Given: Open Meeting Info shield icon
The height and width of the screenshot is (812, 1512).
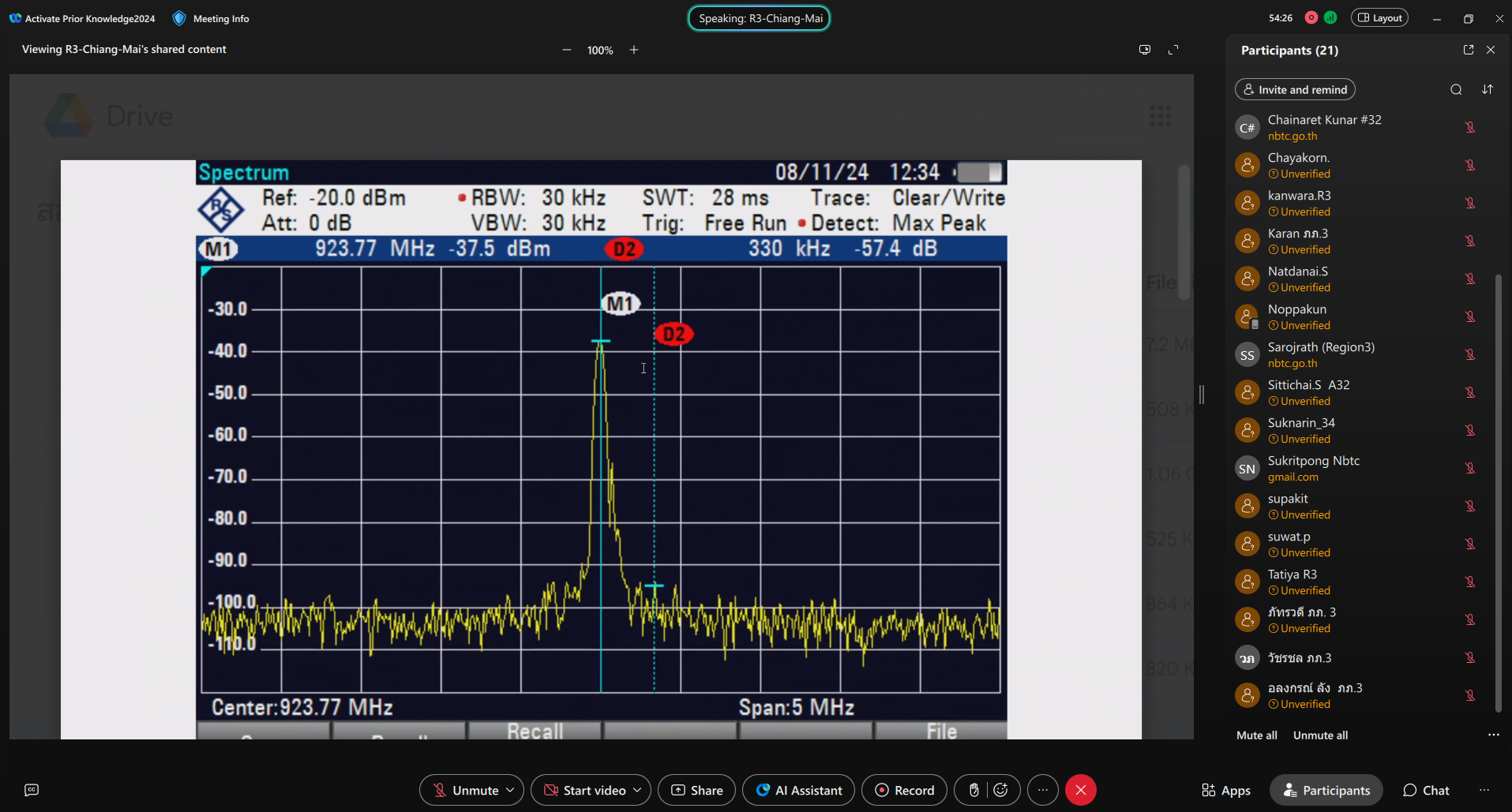Looking at the screenshot, I should coord(179,18).
